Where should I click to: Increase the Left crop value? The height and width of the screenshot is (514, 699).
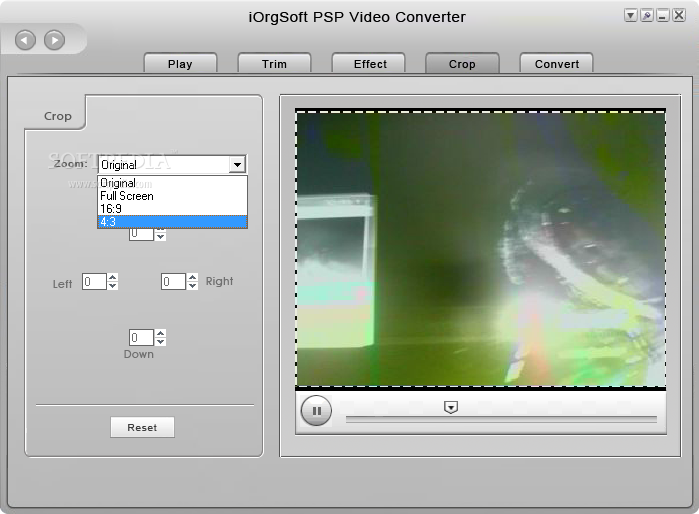[x=113, y=277]
